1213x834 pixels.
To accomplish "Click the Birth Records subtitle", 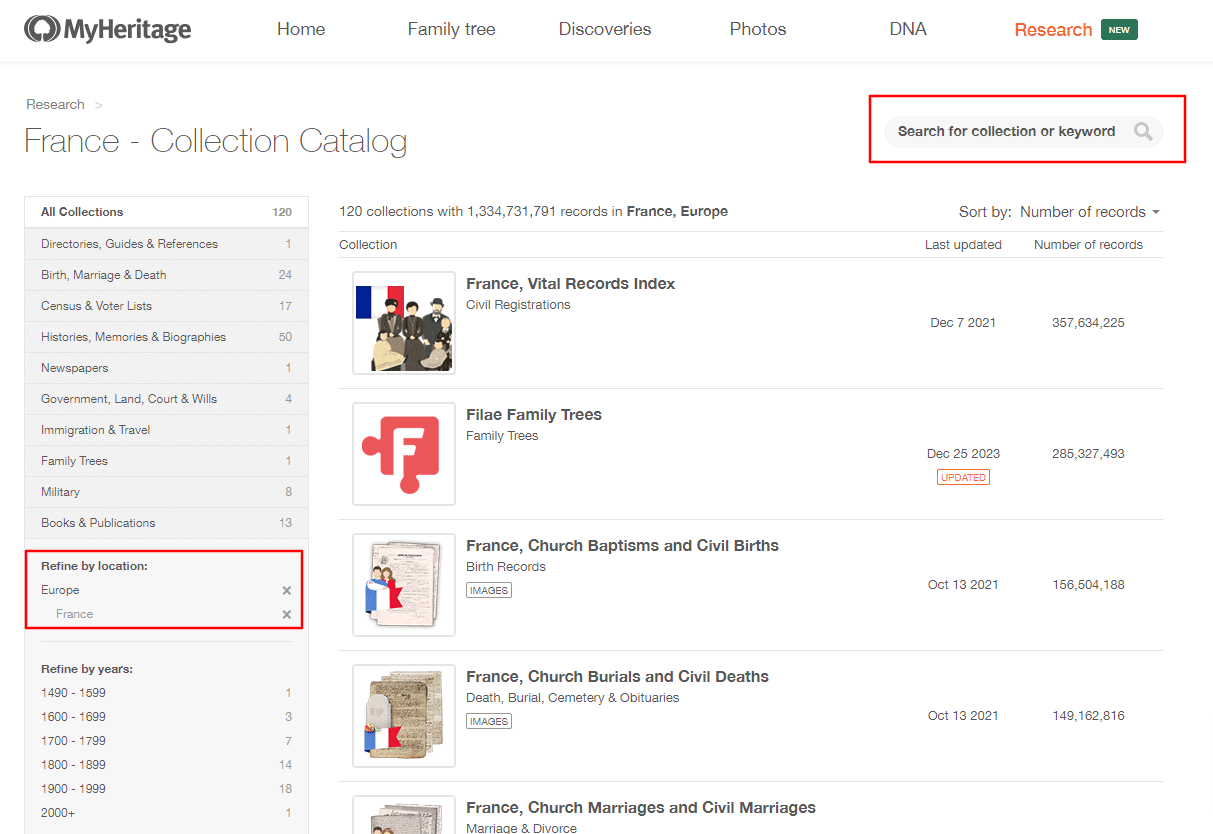I will pos(506,567).
